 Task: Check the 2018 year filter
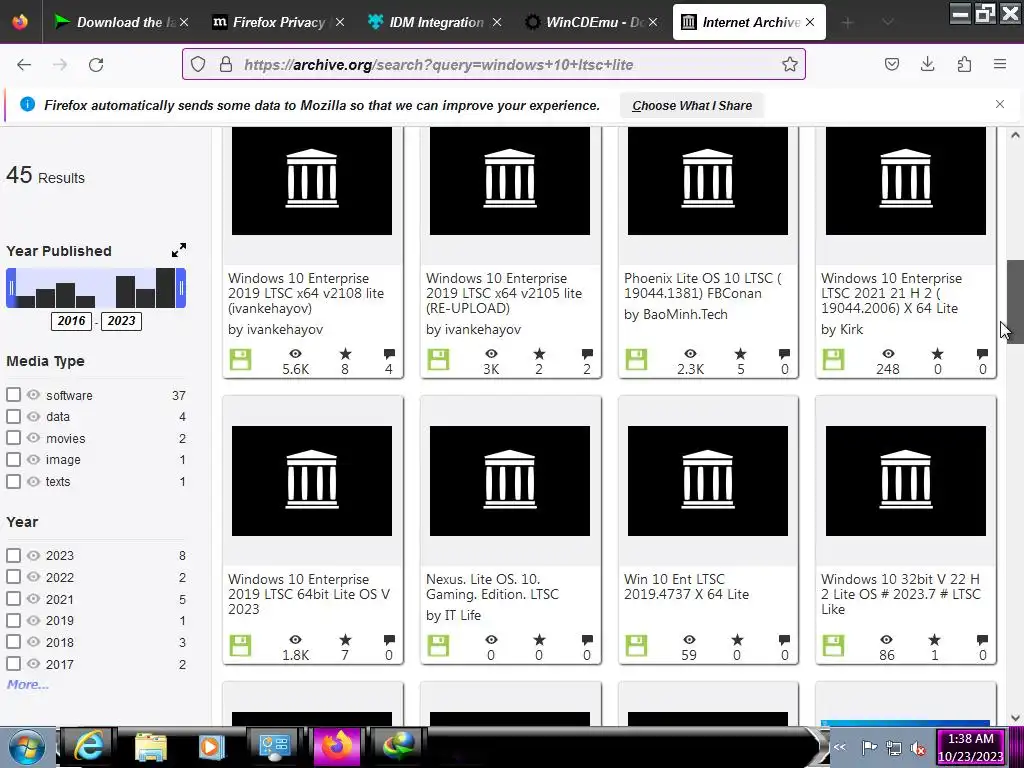13,642
